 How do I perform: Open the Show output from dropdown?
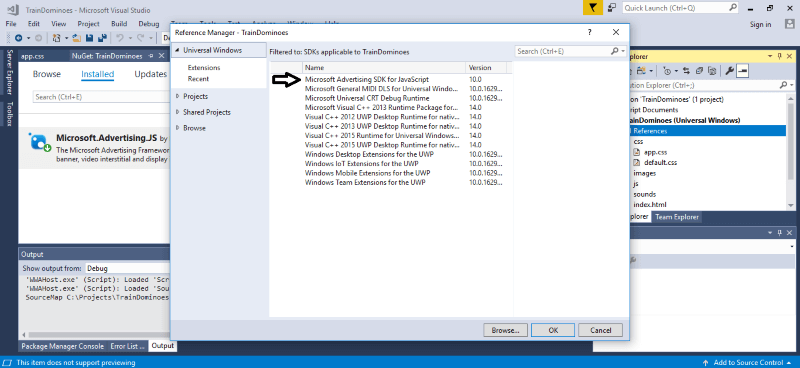127,268
